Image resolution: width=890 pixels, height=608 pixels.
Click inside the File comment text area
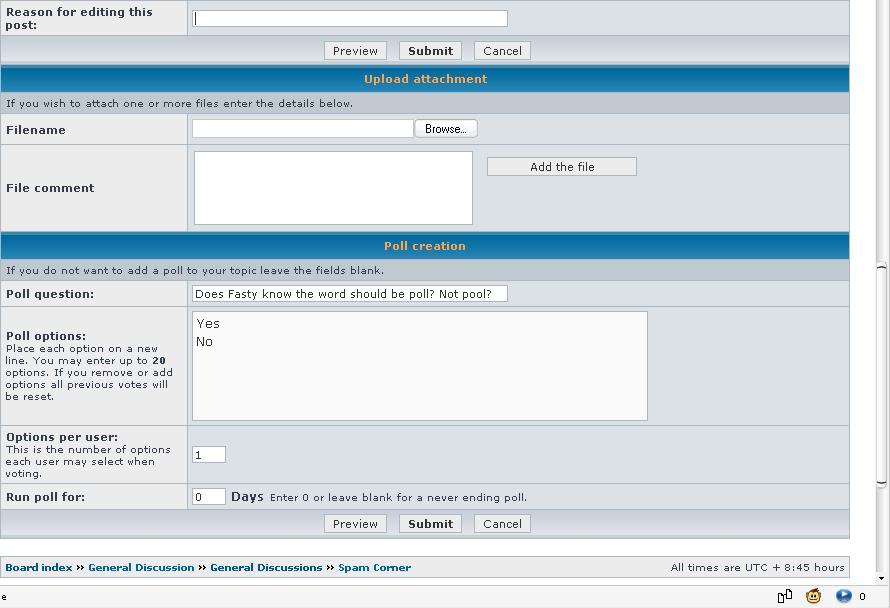tap(333, 188)
